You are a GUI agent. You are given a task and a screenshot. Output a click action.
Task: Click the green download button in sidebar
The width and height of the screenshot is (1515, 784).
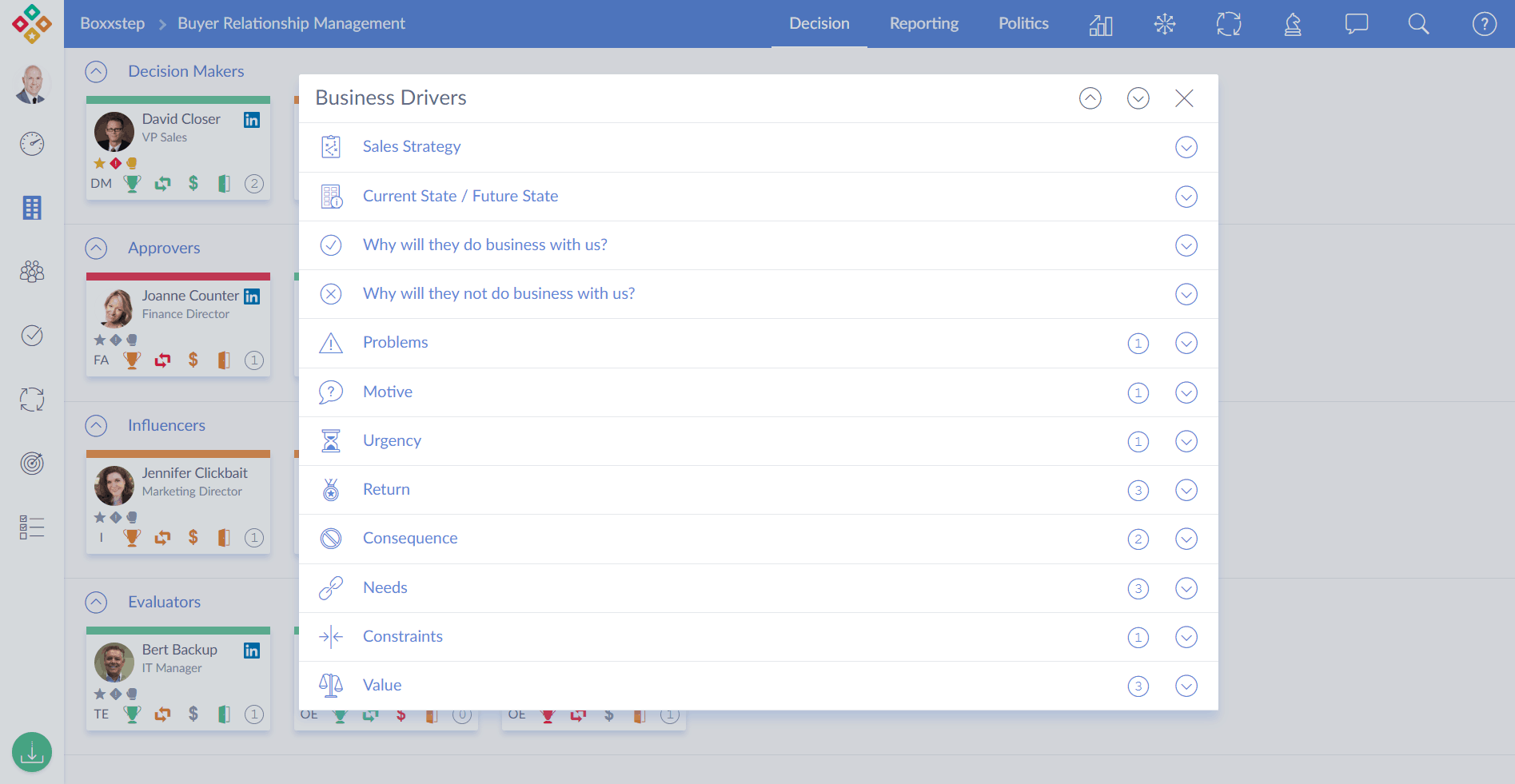coord(32,752)
